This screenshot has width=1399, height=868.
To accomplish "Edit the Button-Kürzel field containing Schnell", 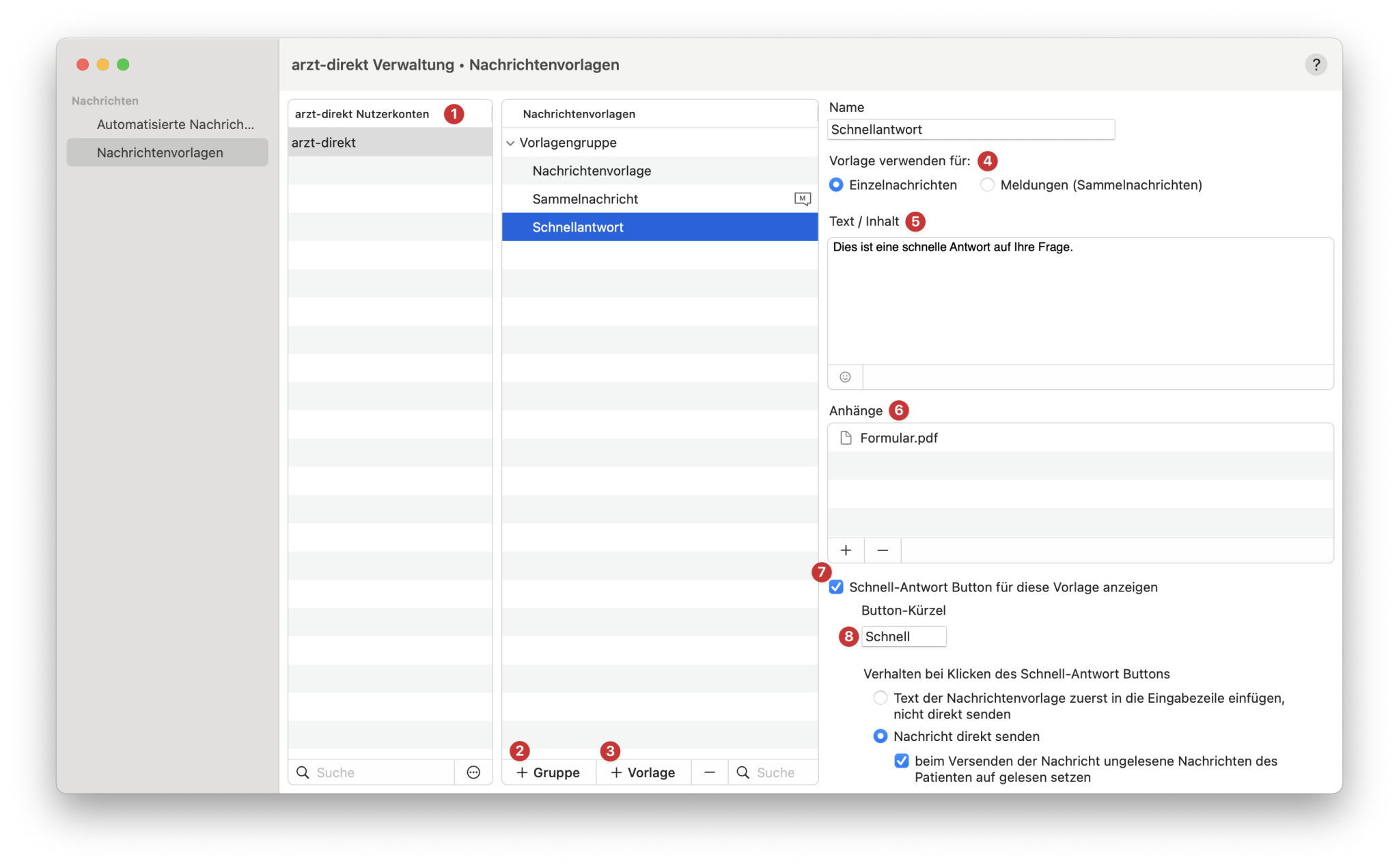I will point(903,636).
